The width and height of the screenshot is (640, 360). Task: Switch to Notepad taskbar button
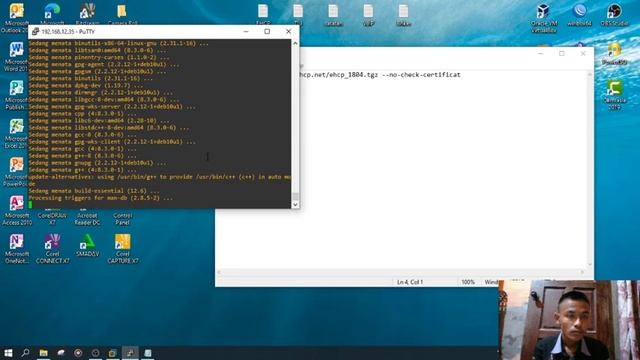(147, 353)
